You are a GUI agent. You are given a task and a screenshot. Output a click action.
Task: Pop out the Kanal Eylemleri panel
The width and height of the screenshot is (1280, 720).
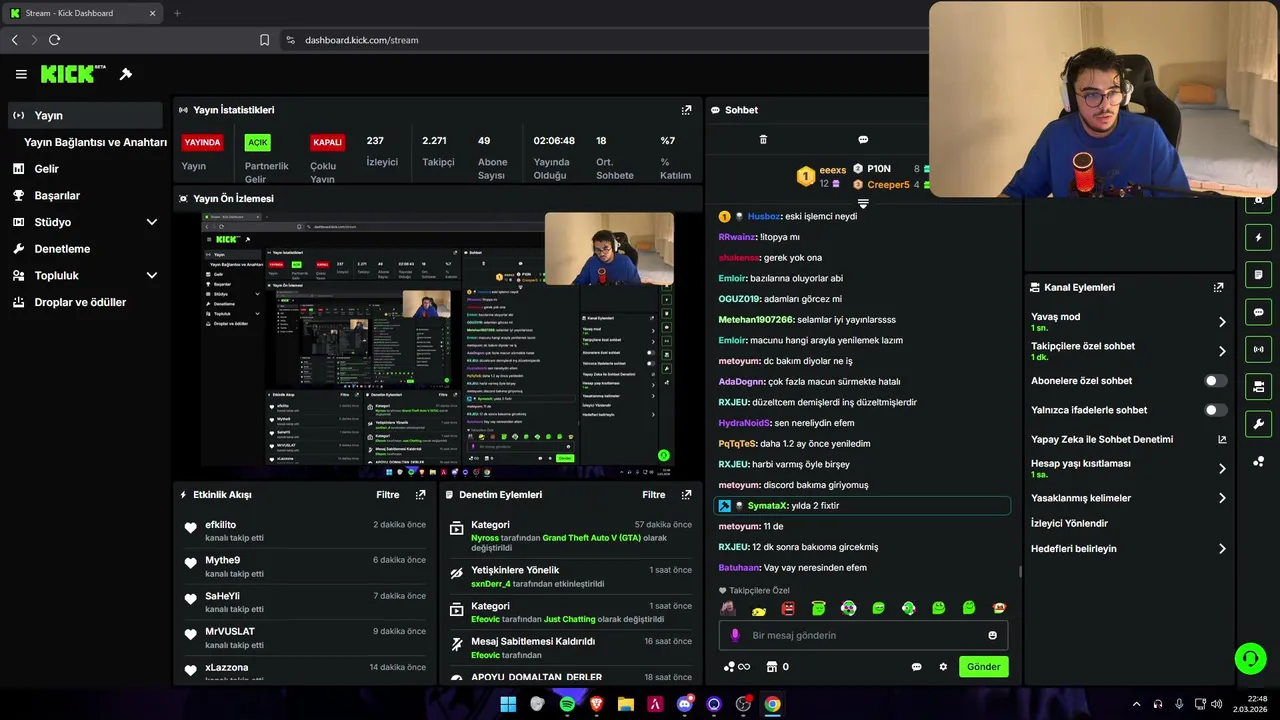(1218, 287)
